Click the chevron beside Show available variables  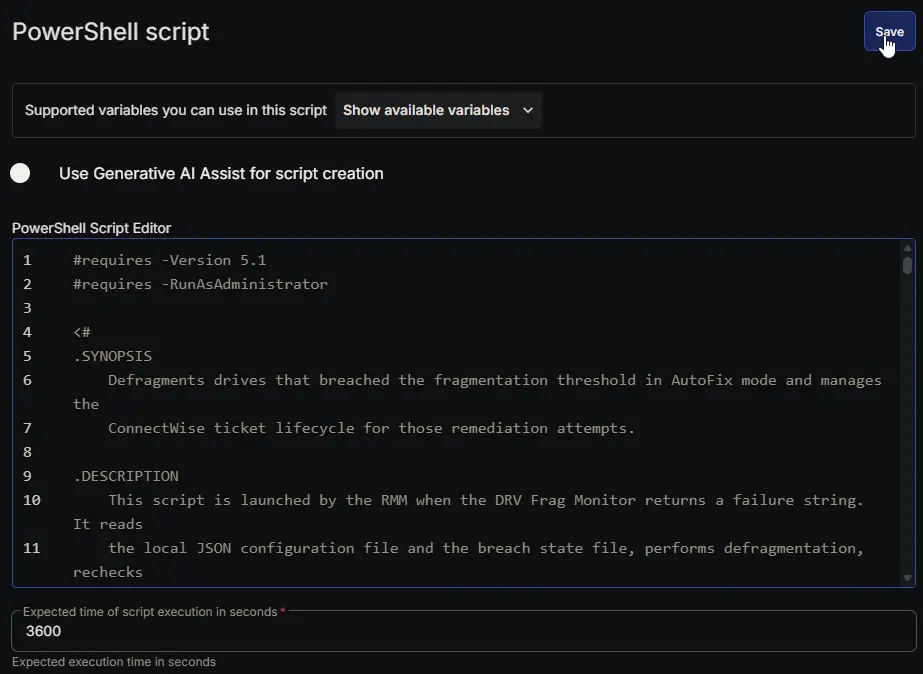point(528,110)
